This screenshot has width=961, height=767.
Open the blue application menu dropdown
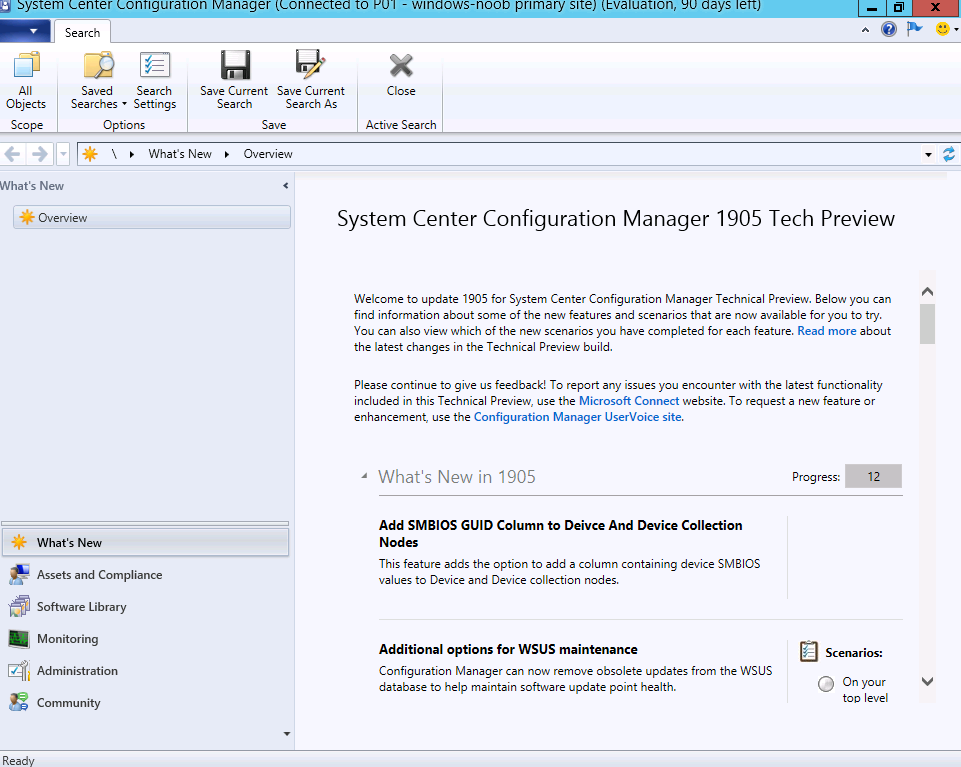click(25, 31)
